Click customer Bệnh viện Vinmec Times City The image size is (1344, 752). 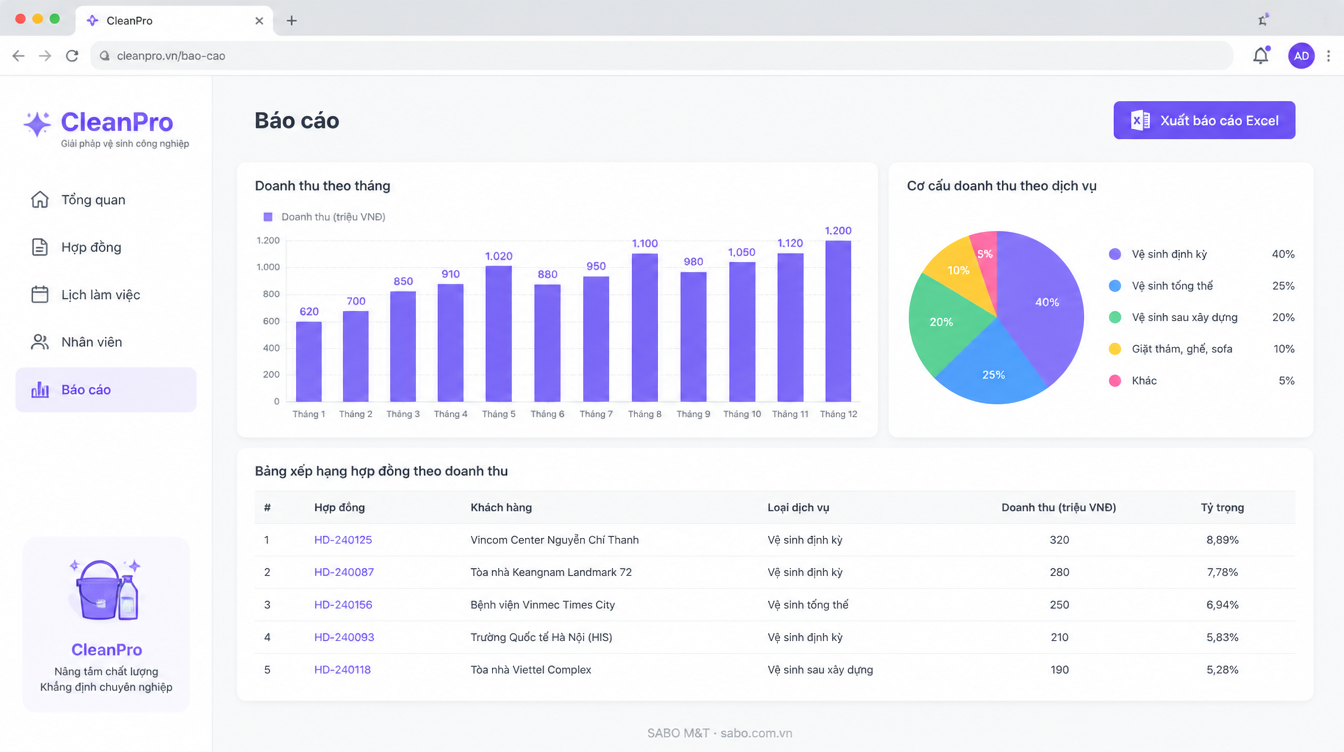pos(542,605)
